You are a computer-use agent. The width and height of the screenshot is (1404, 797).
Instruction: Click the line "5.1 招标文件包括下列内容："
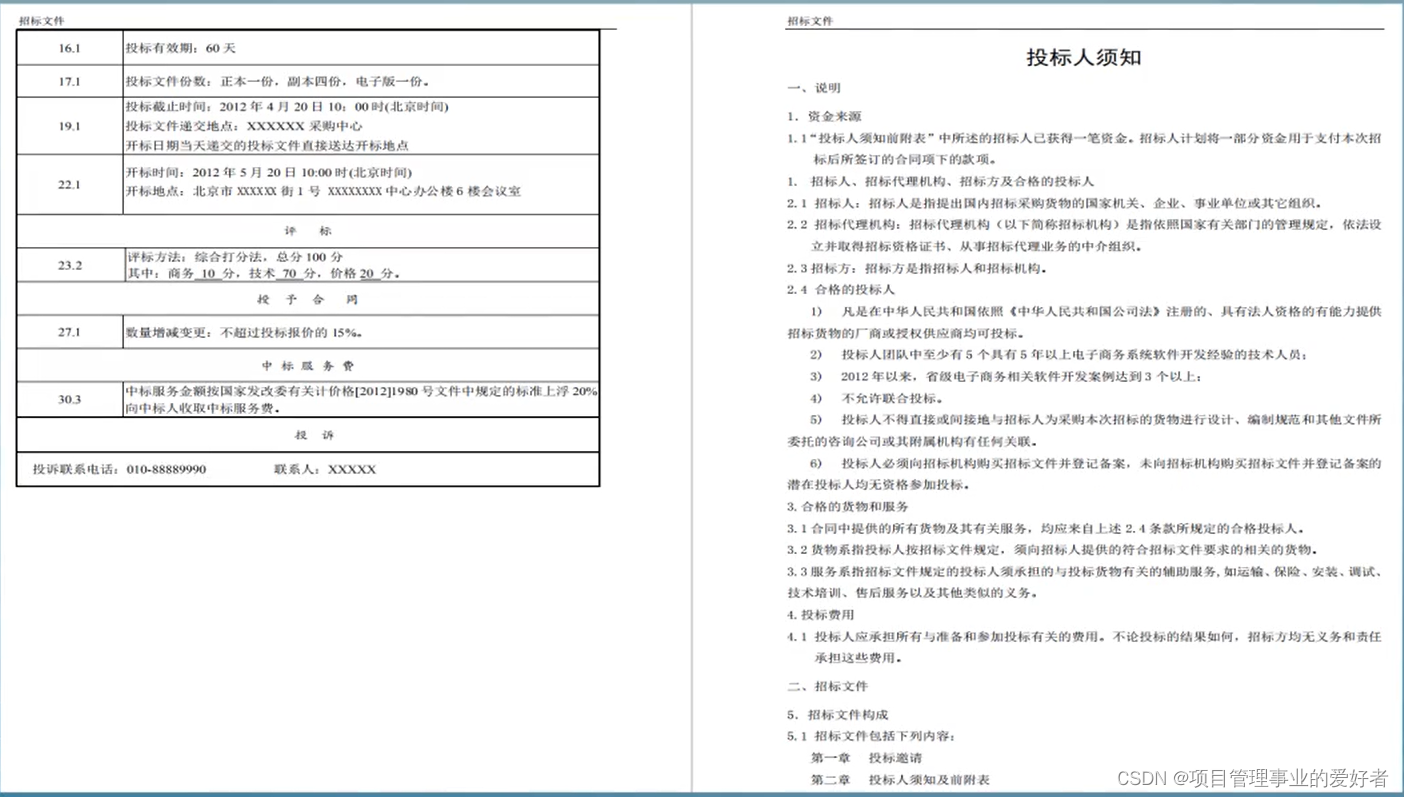(872, 736)
